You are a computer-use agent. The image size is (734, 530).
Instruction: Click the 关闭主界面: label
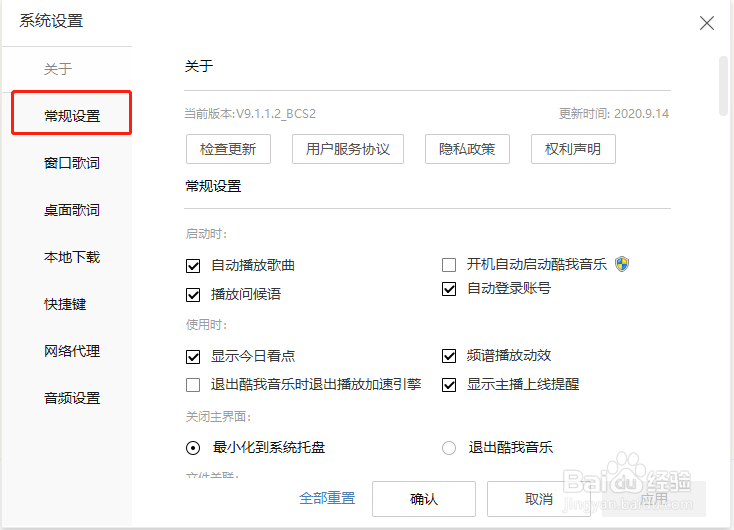point(218,416)
